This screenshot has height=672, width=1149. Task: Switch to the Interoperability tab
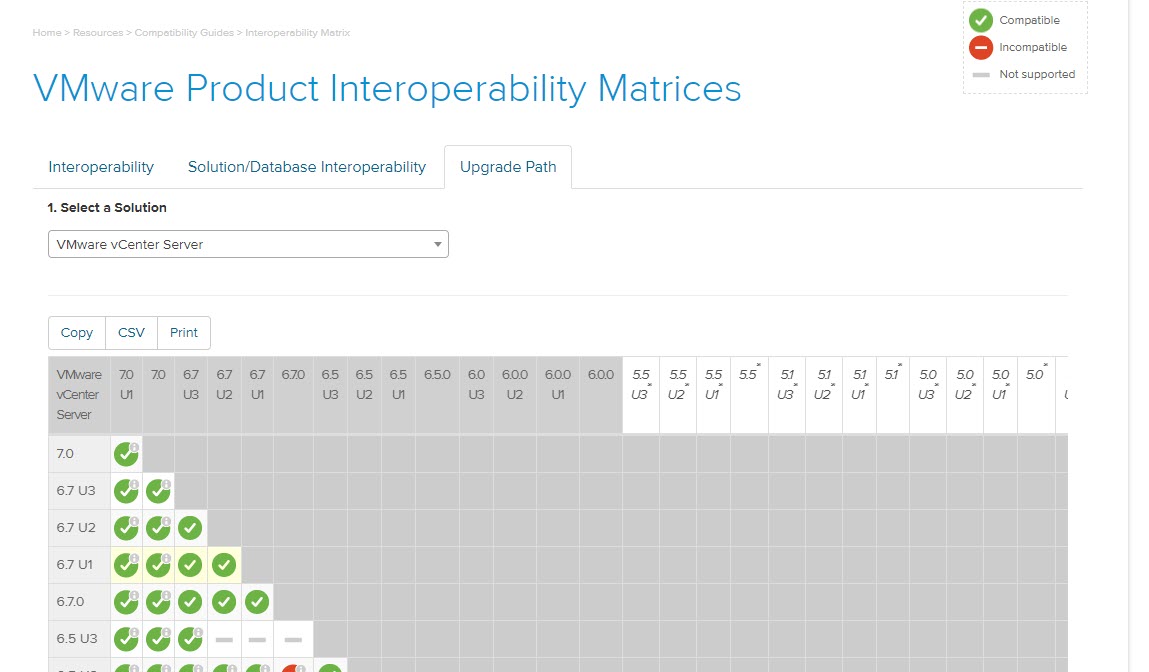tap(101, 167)
